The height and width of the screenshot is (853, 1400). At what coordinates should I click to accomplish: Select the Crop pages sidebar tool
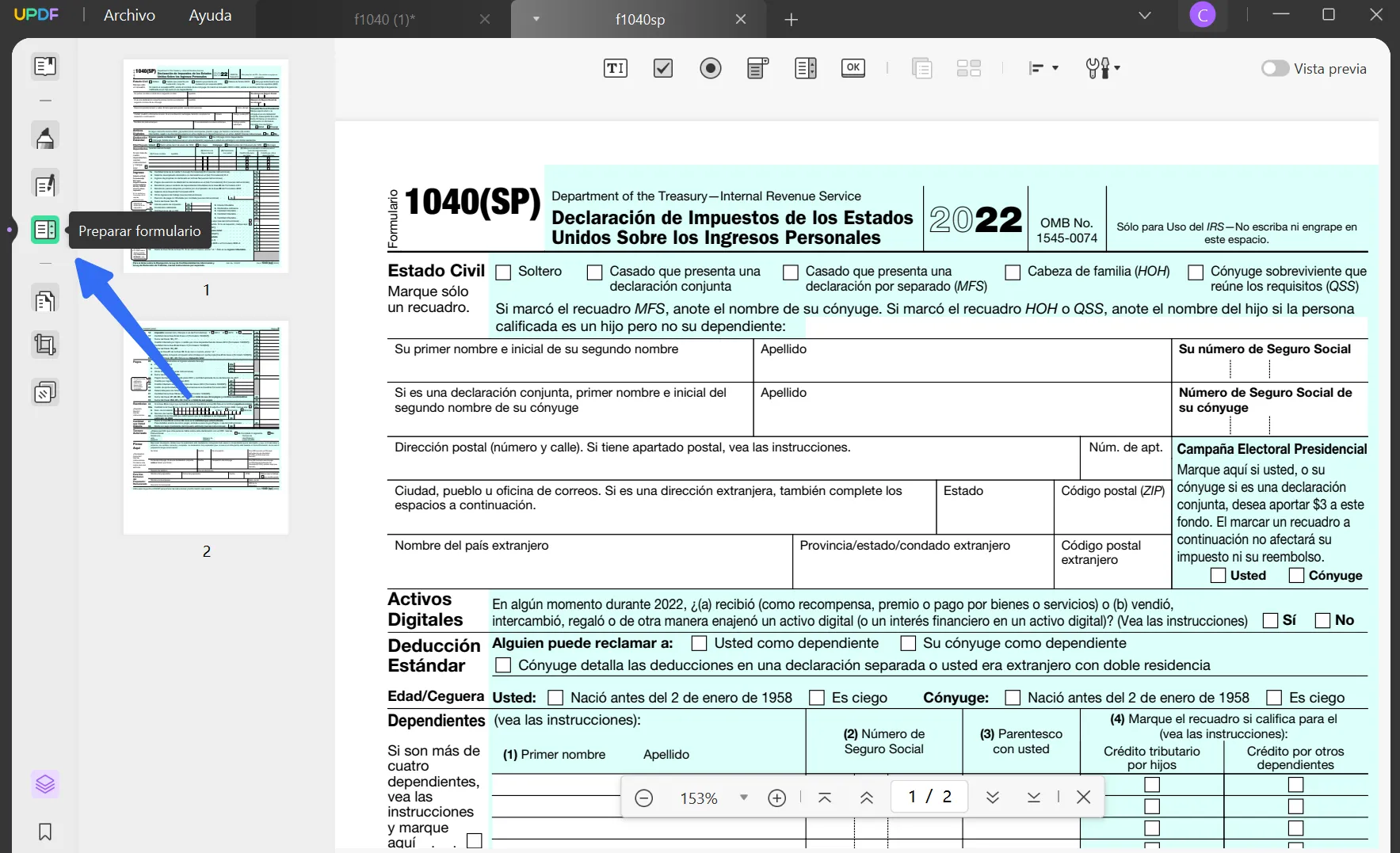45,345
